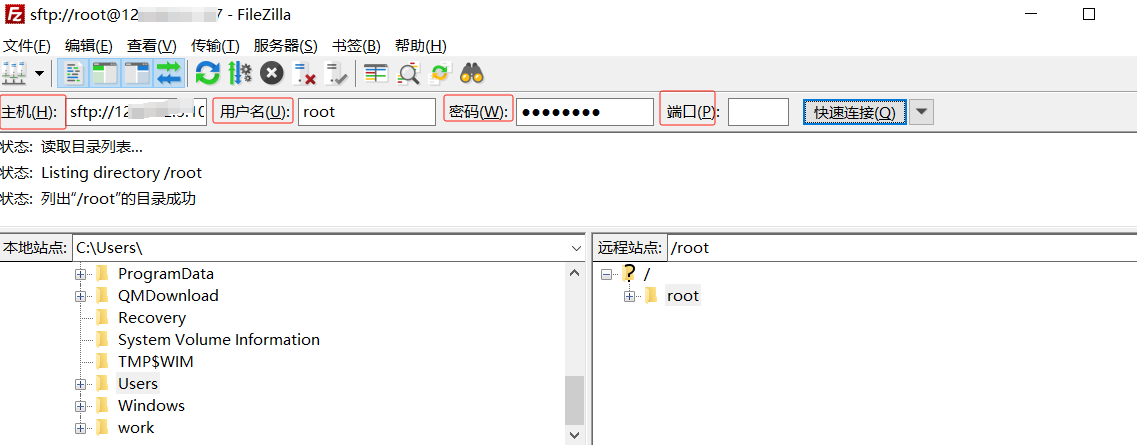Viewport: 1137px width, 445px height.
Task: Select the System Volume Information folder
Action: click(219, 339)
